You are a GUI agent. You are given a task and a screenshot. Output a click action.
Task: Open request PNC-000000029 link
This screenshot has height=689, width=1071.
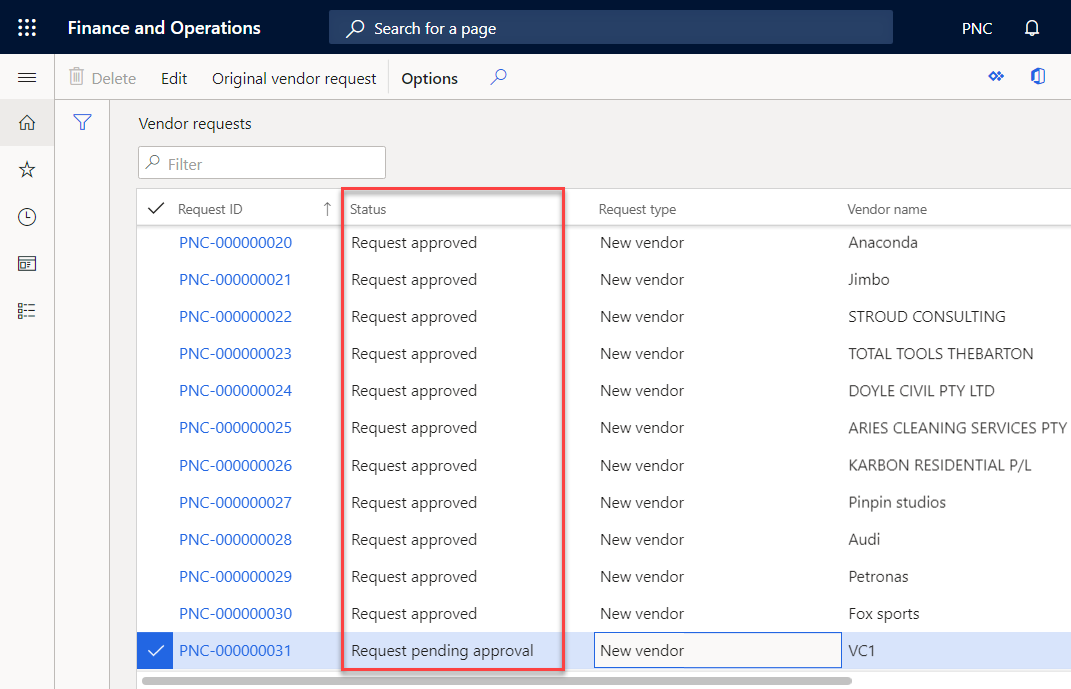(x=236, y=576)
